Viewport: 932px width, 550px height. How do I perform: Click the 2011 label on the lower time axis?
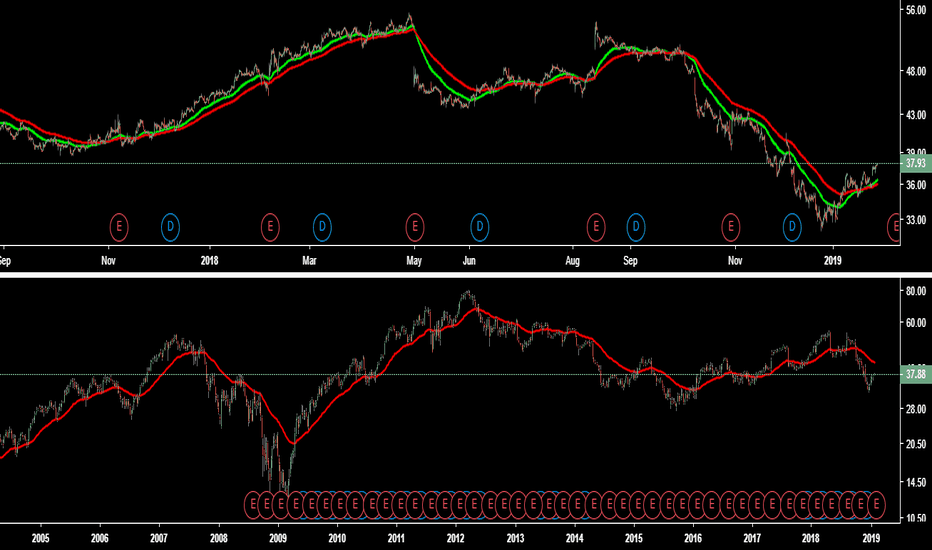pyautogui.click(x=396, y=538)
